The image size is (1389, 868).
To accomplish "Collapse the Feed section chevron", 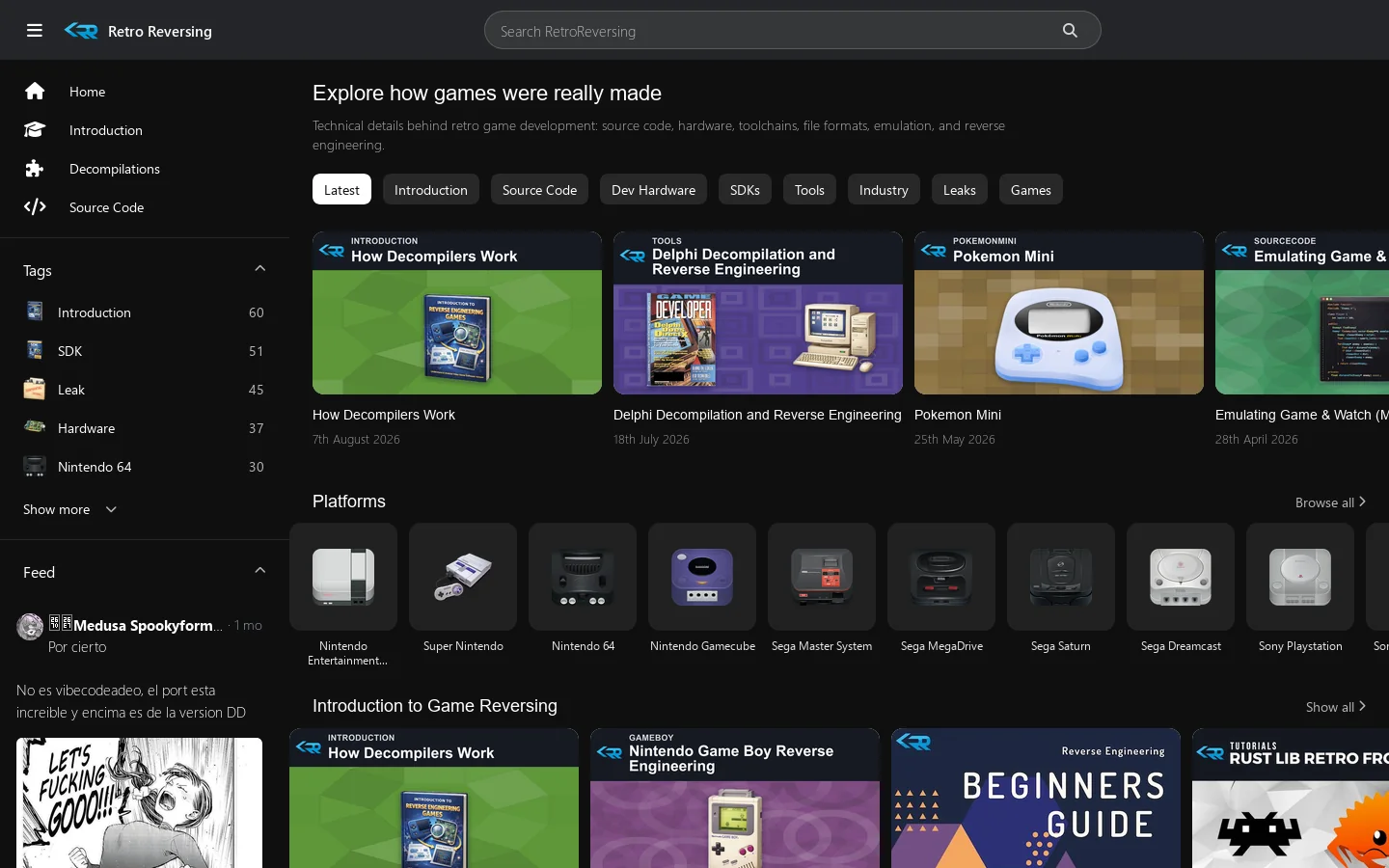I will coord(259,571).
